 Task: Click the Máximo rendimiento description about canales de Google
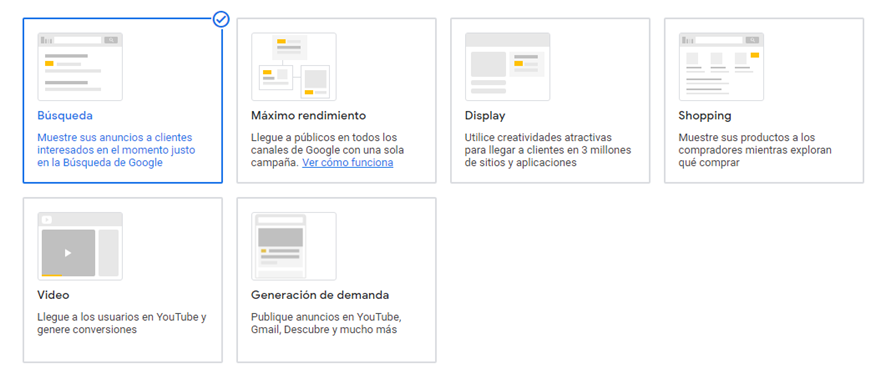coord(327,150)
